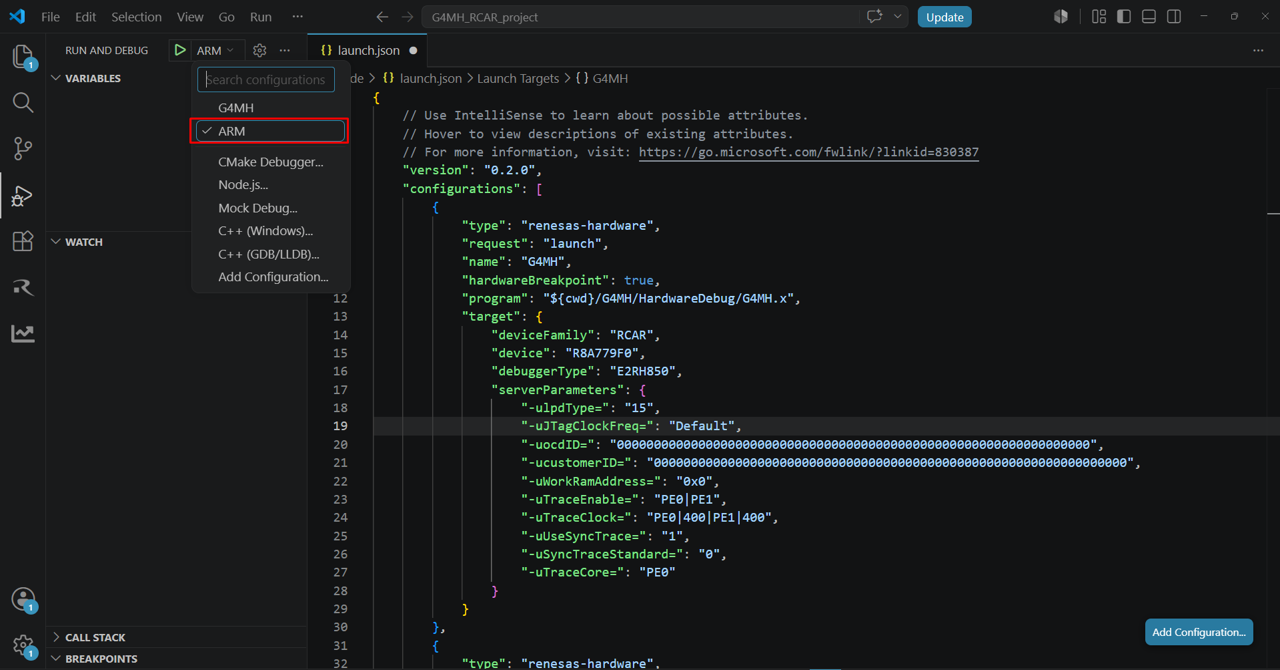
Task: Open editor more actions ellipsis
Action: [1258, 50]
